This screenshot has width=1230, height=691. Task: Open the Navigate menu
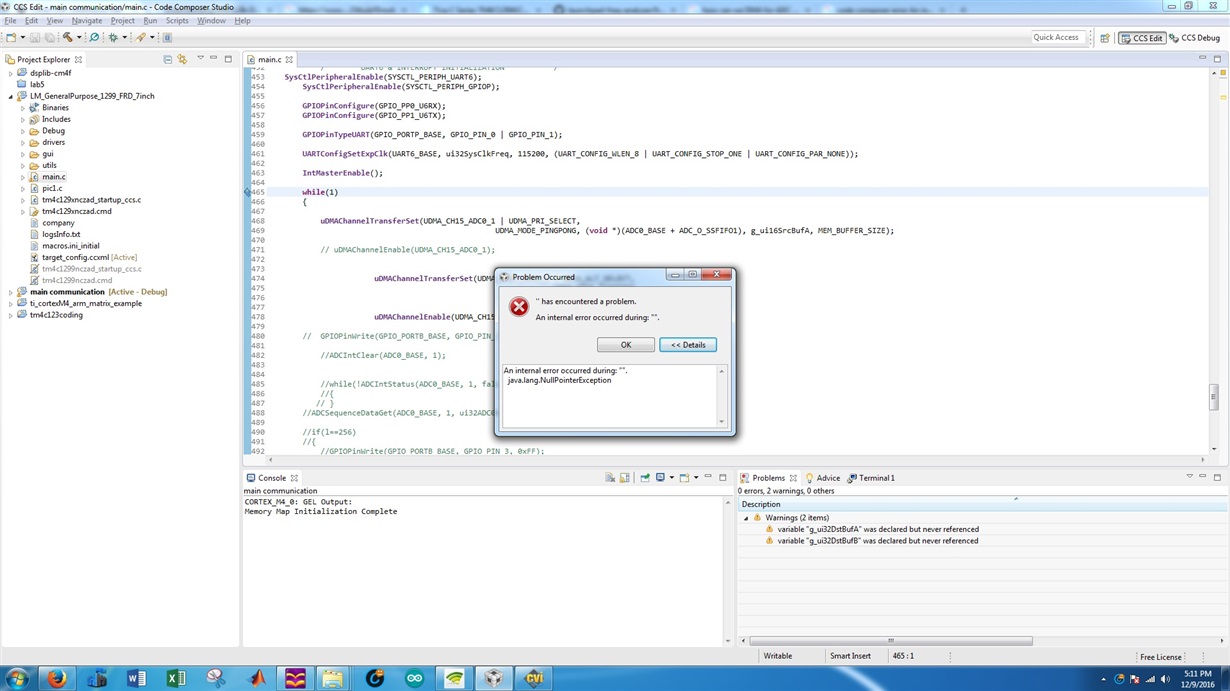(87, 20)
